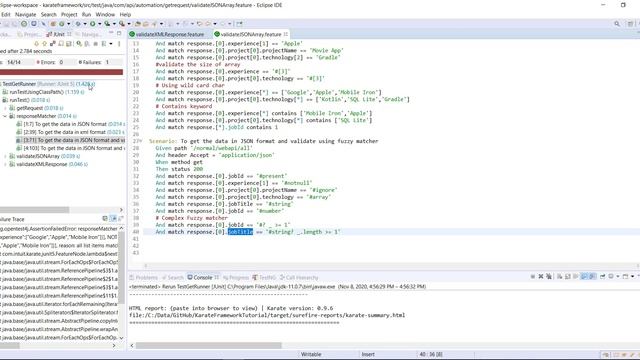Click Compare Result icon in Failure Trace
This screenshot has width=640, height=360.
[121, 219]
